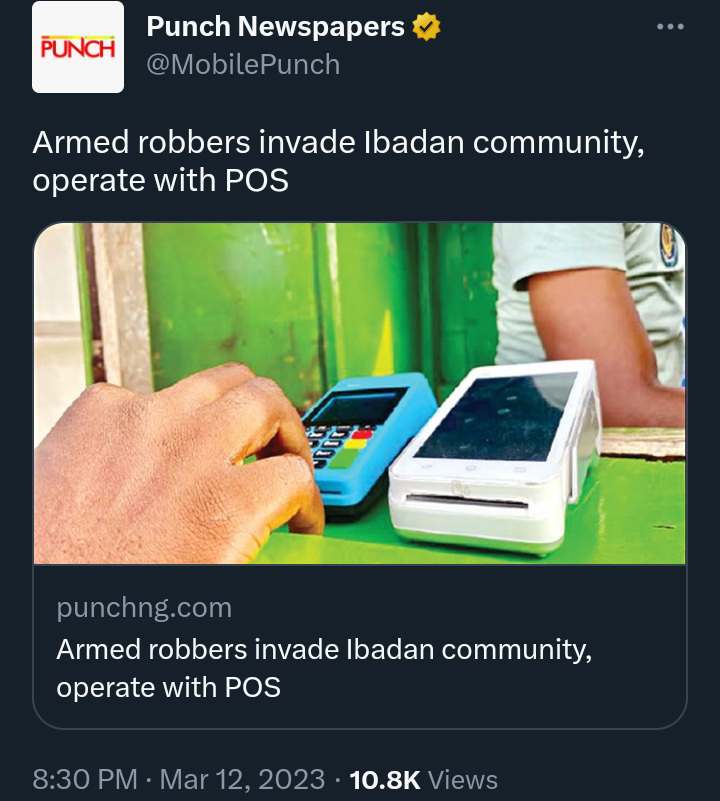Visit the @MobilePunch handle
The height and width of the screenshot is (801, 720).
[243, 65]
